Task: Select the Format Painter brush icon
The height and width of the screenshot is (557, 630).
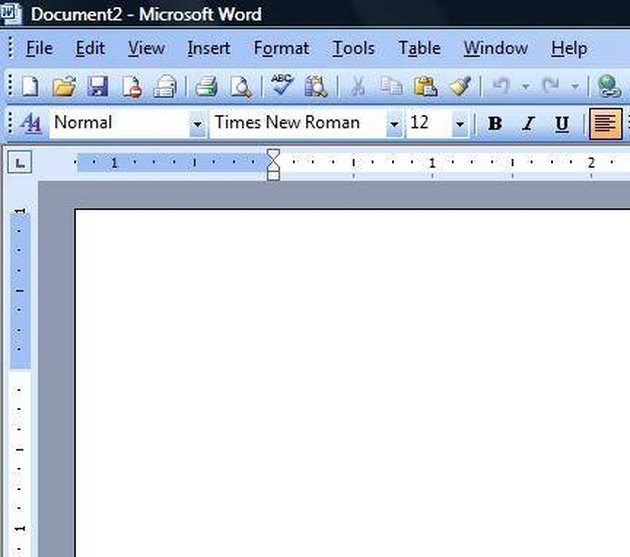Action: 460,86
